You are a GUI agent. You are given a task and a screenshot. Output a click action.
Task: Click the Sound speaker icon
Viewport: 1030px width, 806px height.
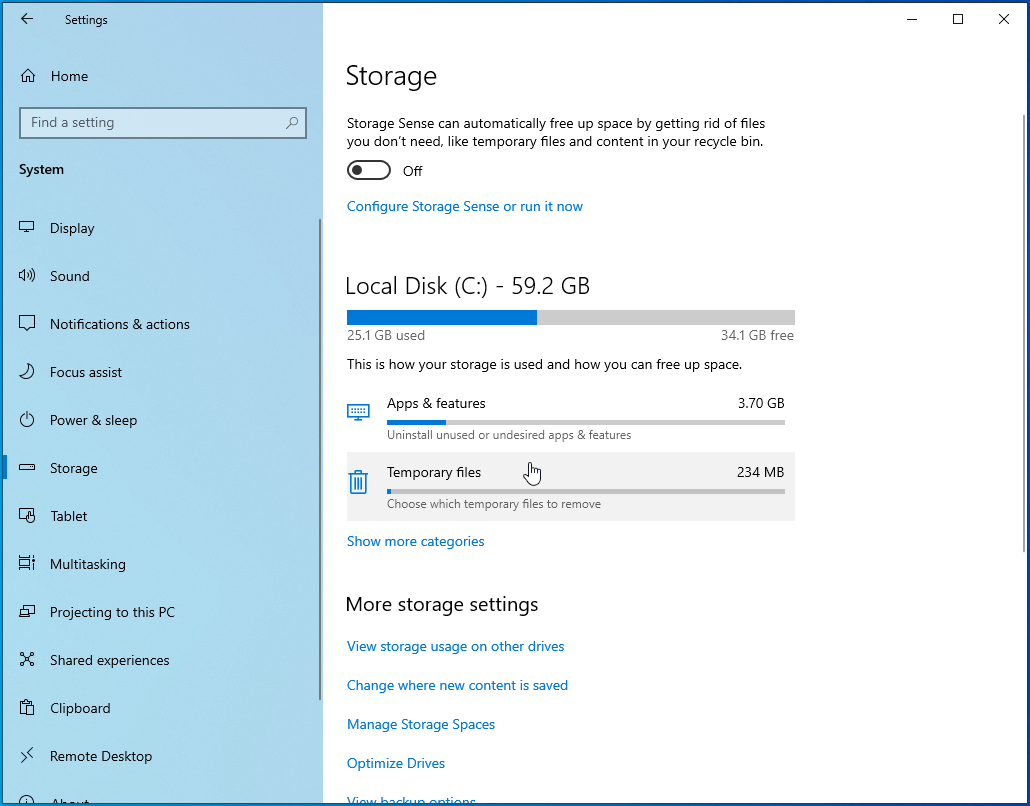click(28, 276)
